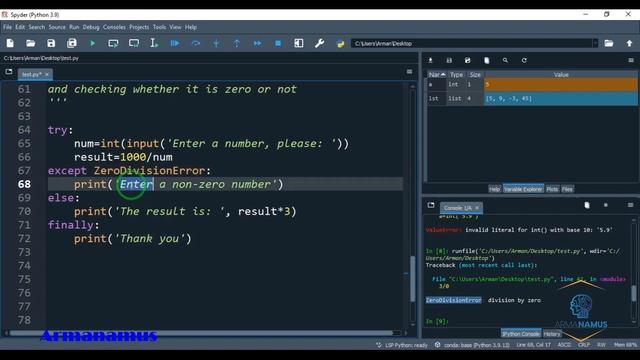
Task: Switch to the Plots pane tab
Action: [552, 189]
